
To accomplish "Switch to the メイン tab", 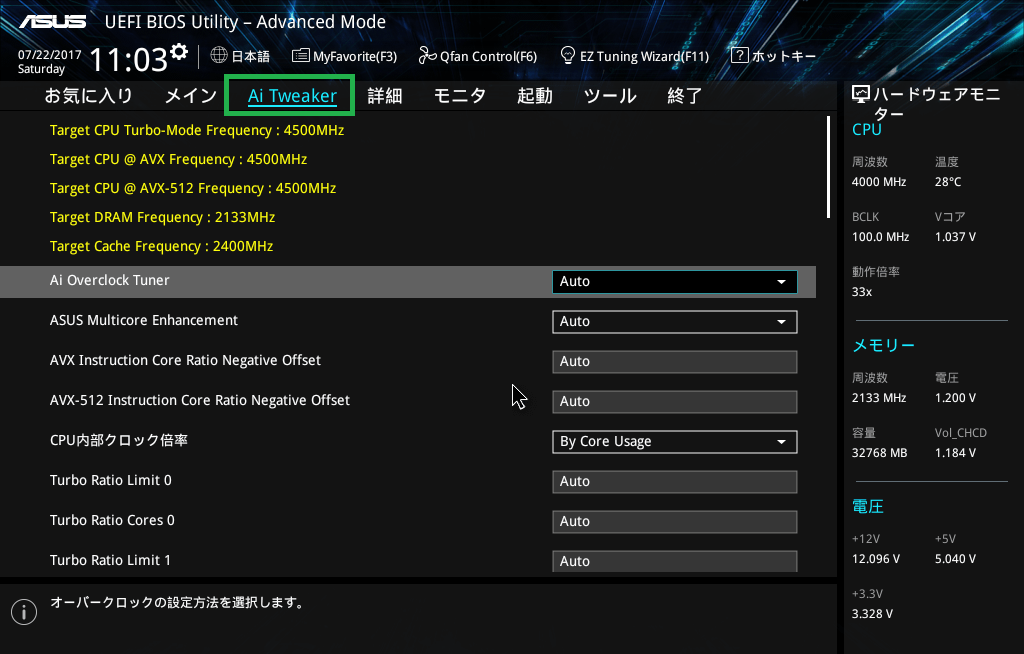I will click(191, 96).
